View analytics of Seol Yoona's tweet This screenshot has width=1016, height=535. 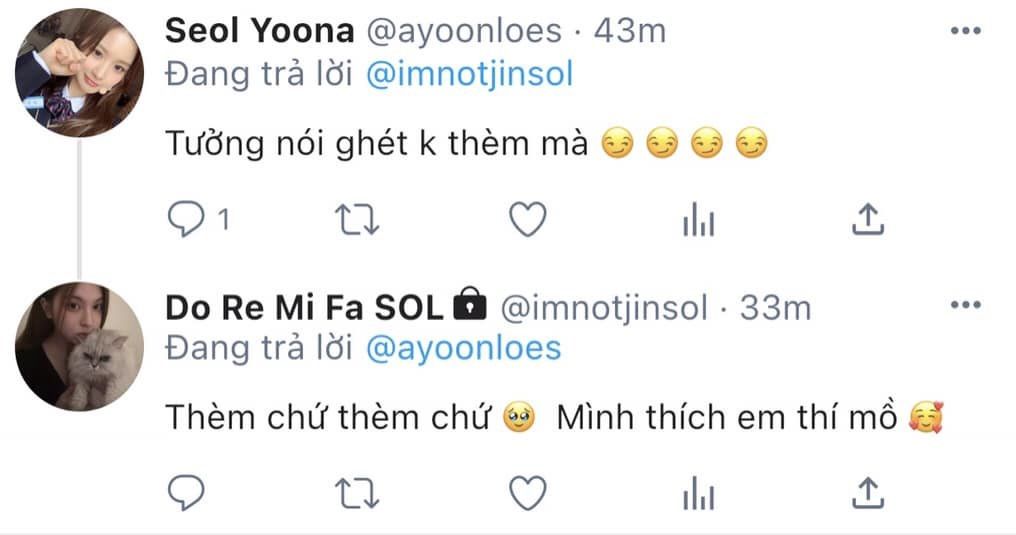click(698, 221)
